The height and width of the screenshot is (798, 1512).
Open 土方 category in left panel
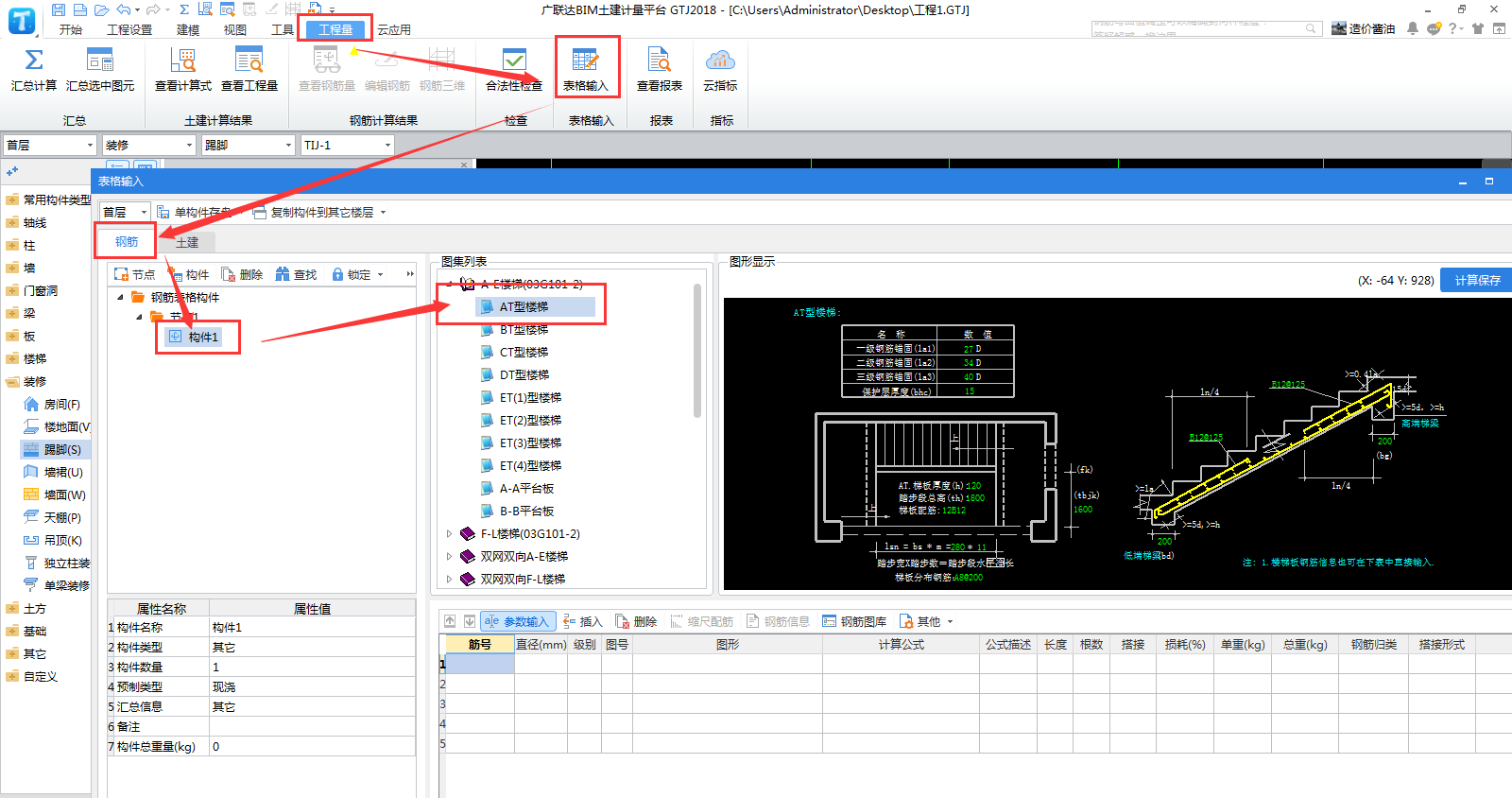[35, 608]
